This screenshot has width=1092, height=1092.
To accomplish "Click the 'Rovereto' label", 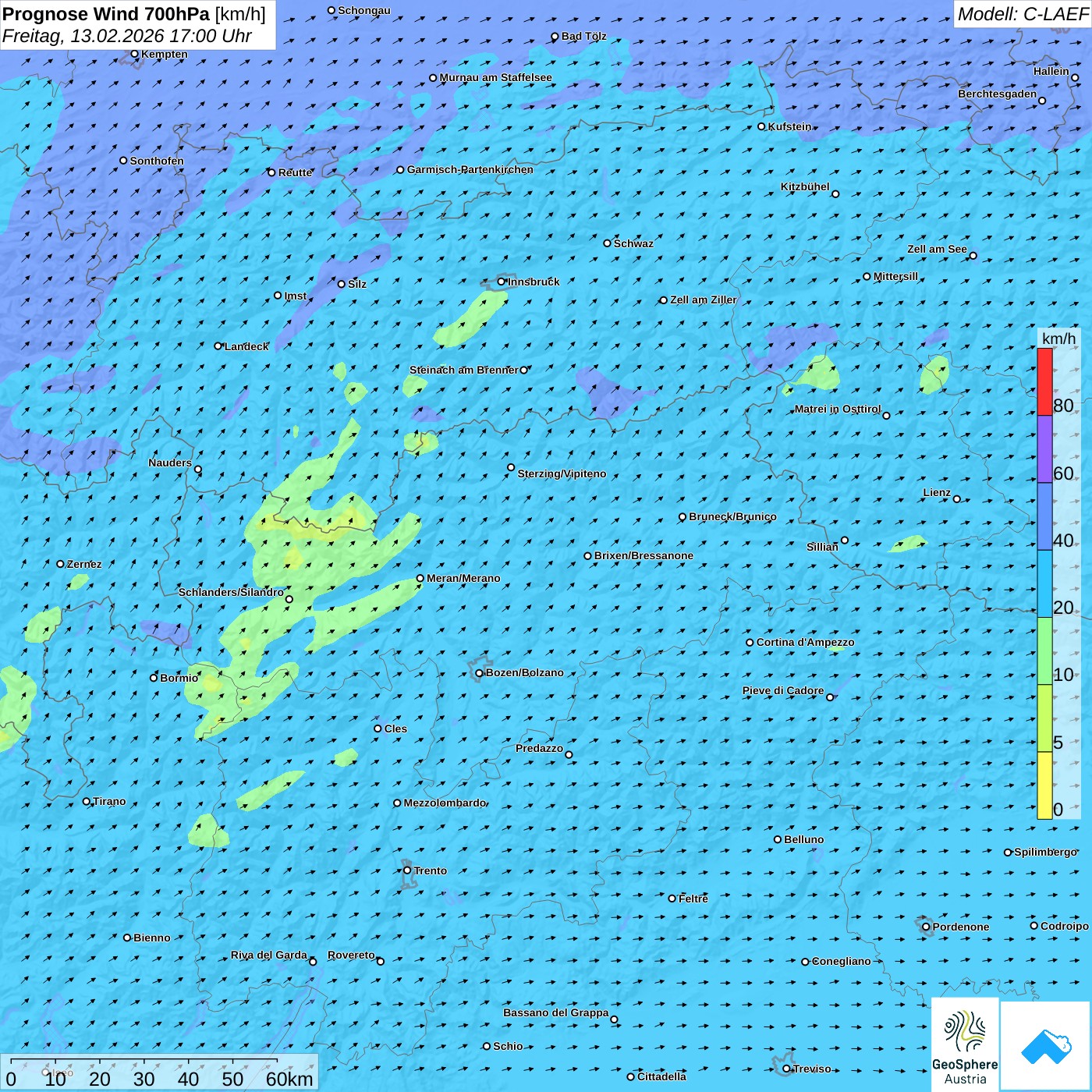I will tap(351, 955).
